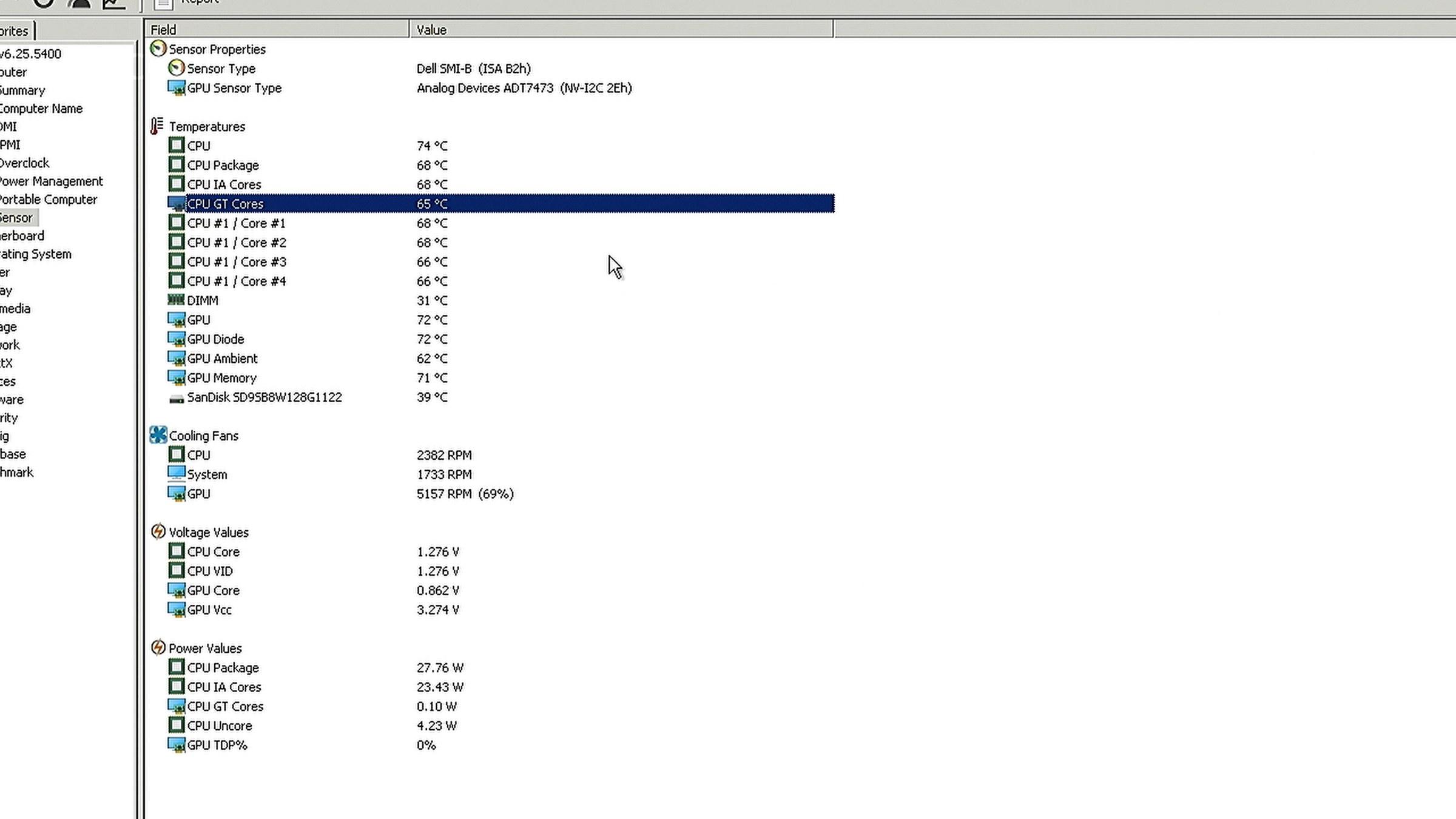Open Portable Computer in the left tree
Viewport: 1456px width, 819px height.
click(x=48, y=200)
